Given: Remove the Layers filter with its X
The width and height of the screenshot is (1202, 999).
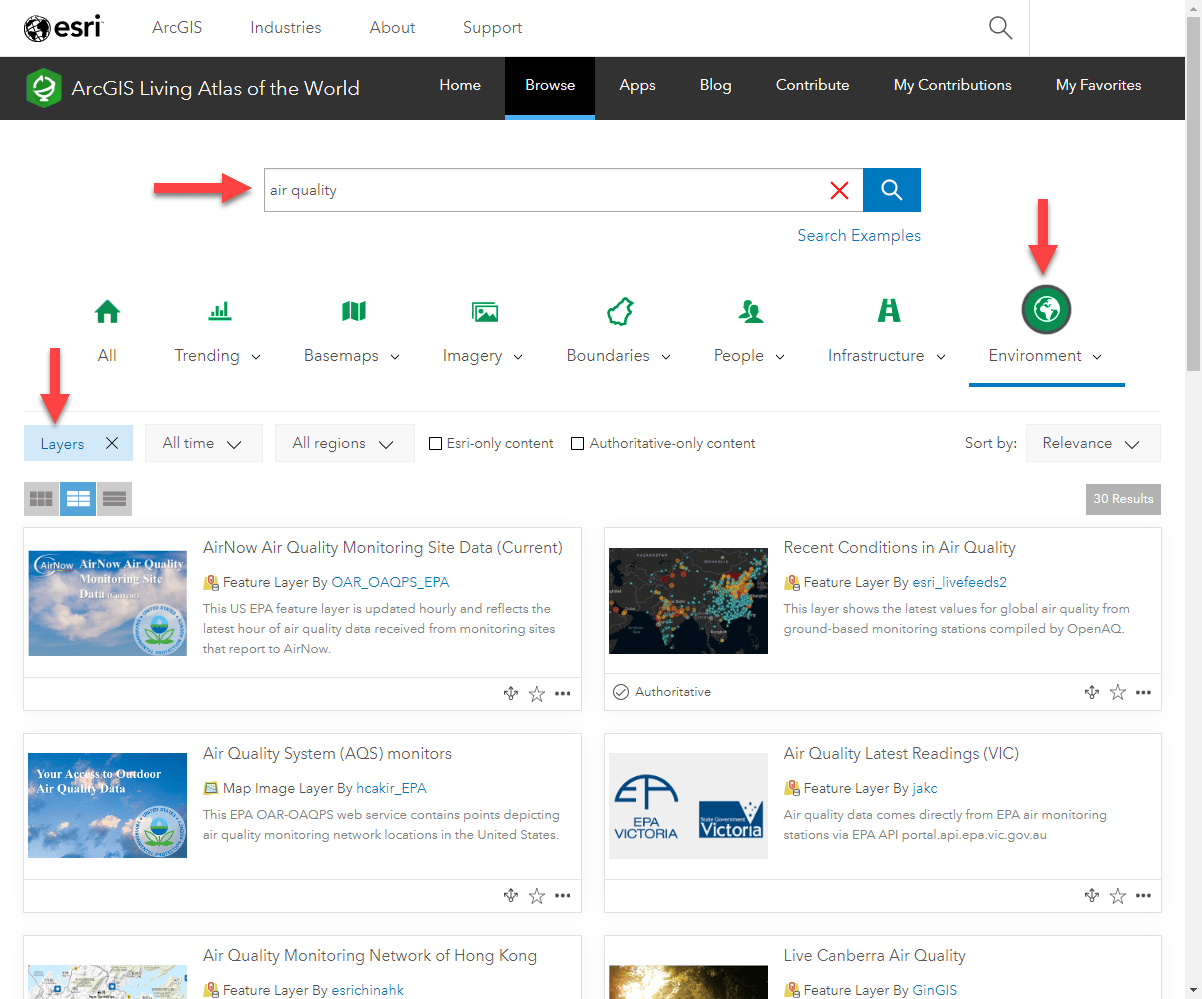Looking at the screenshot, I should coord(112,443).
